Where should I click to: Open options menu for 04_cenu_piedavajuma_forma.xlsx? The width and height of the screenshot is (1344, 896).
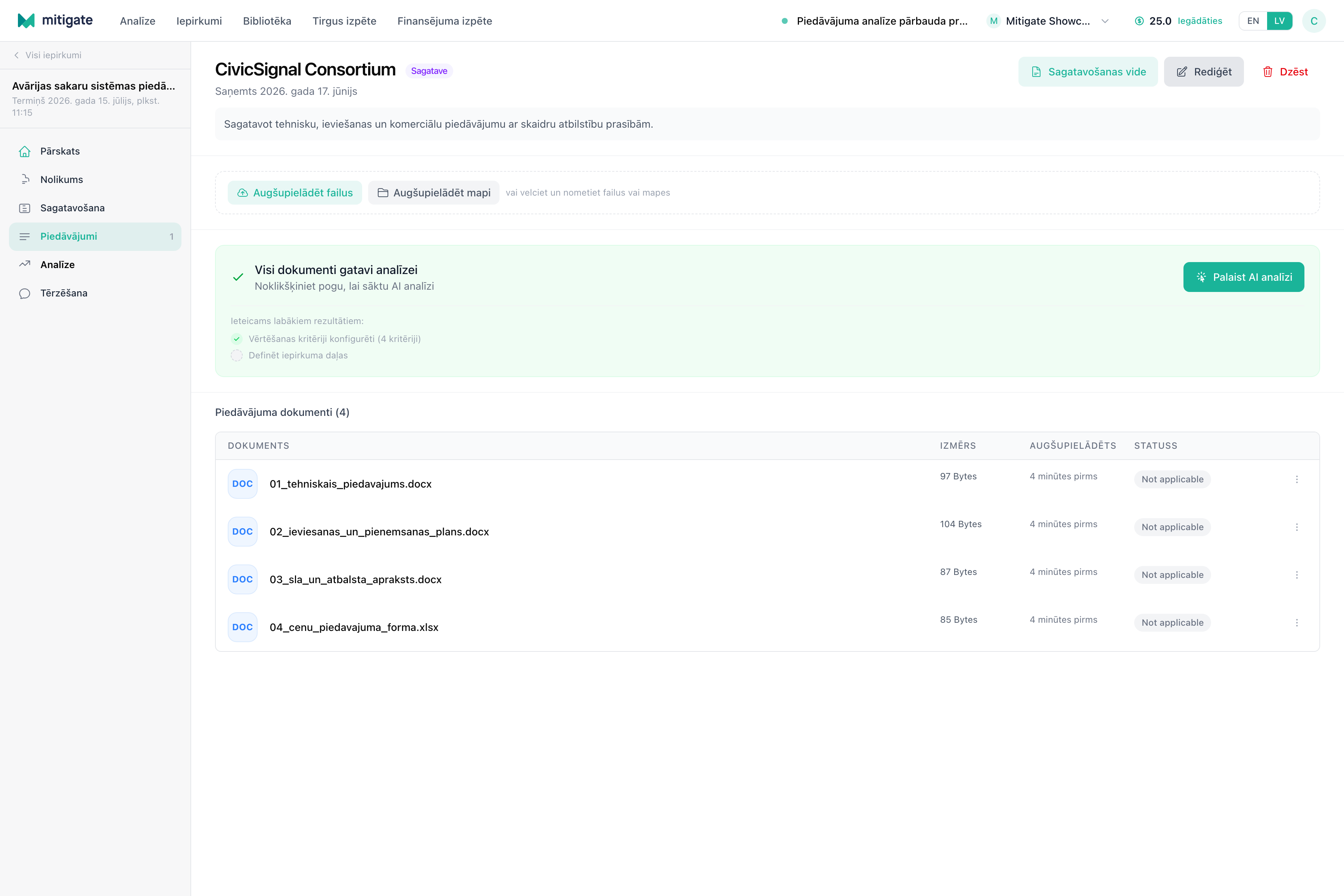[x=1297, y=623]
